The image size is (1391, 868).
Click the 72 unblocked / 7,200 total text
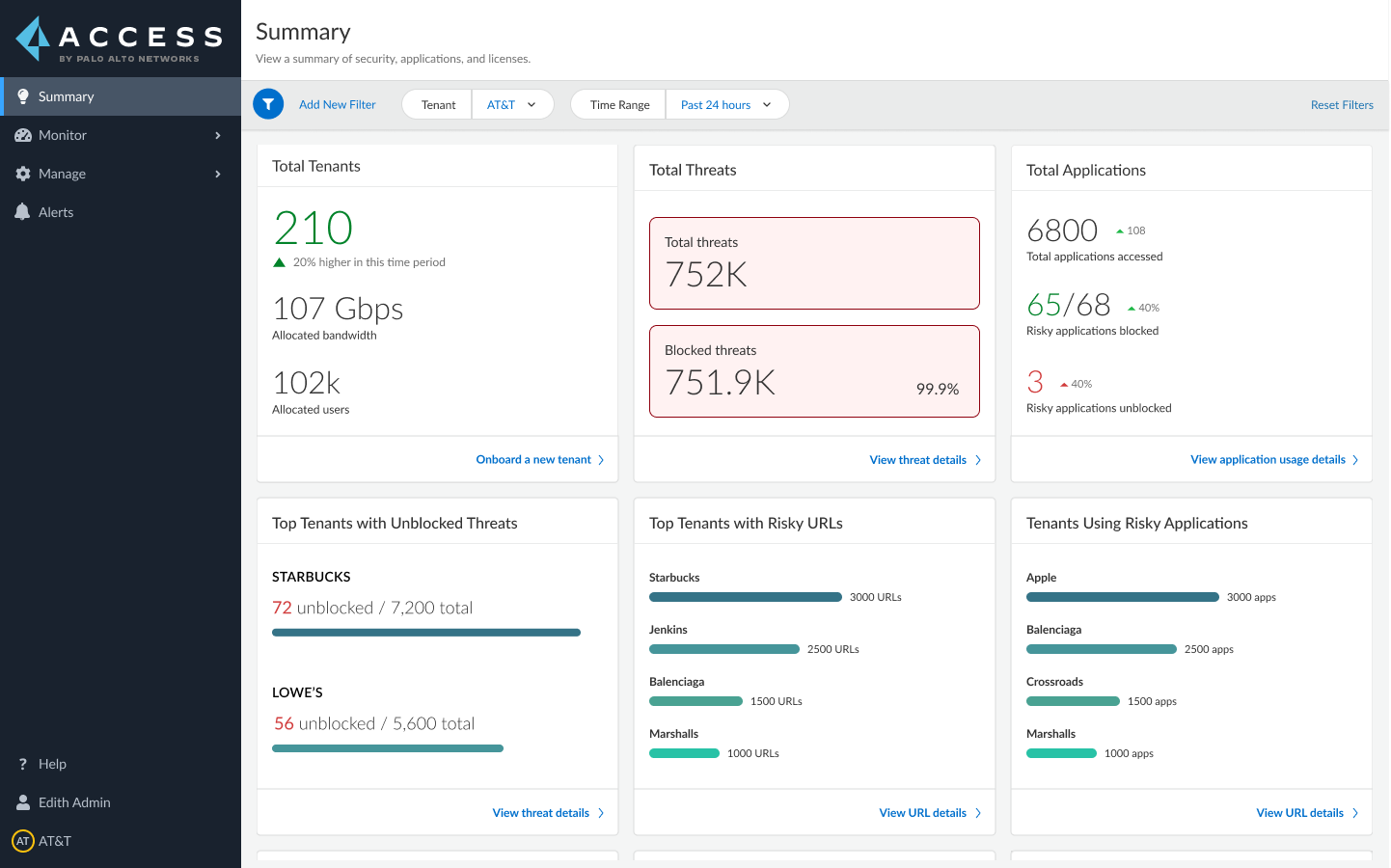pos(372,608)
